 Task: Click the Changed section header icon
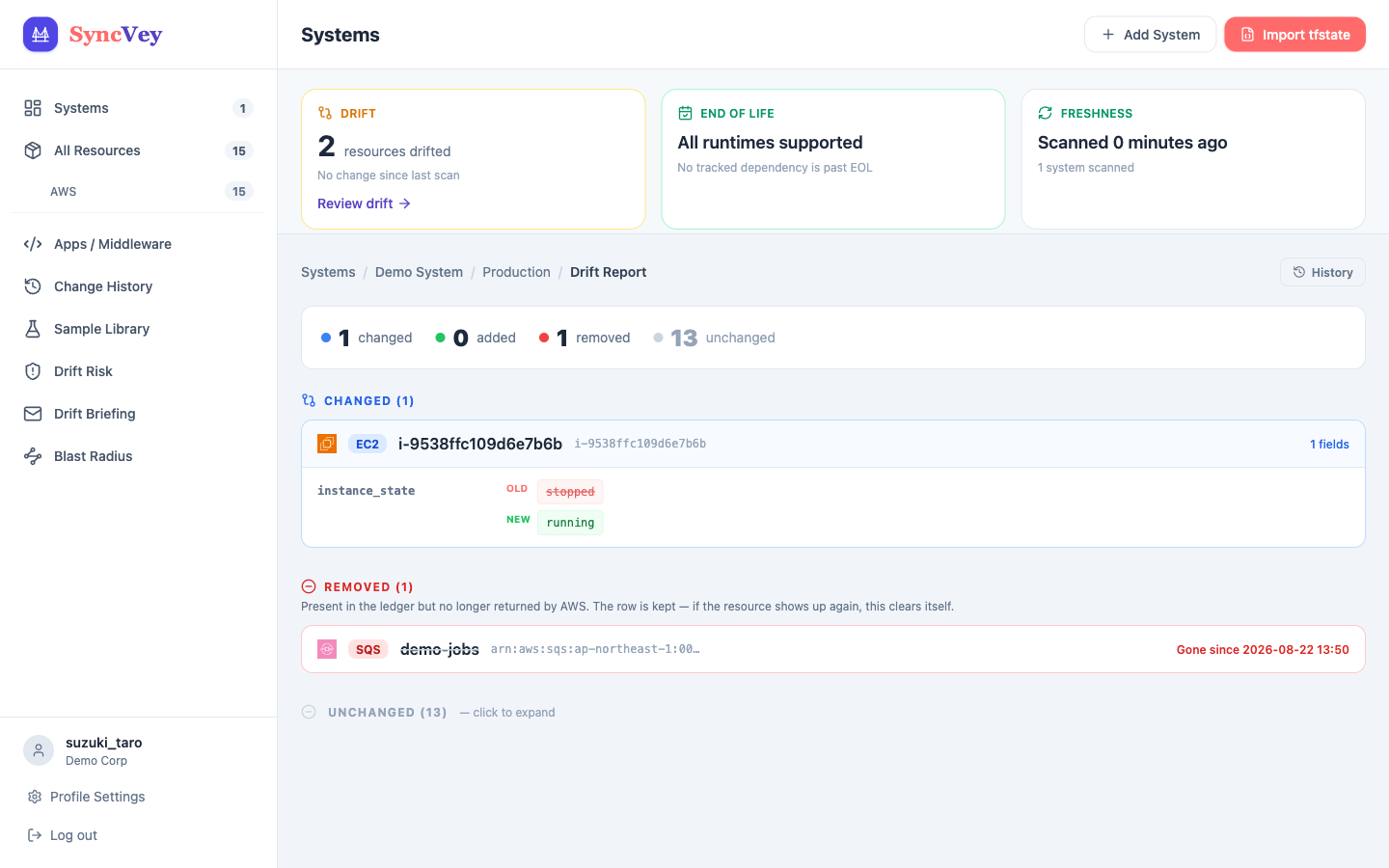click(x=309, y=400)
